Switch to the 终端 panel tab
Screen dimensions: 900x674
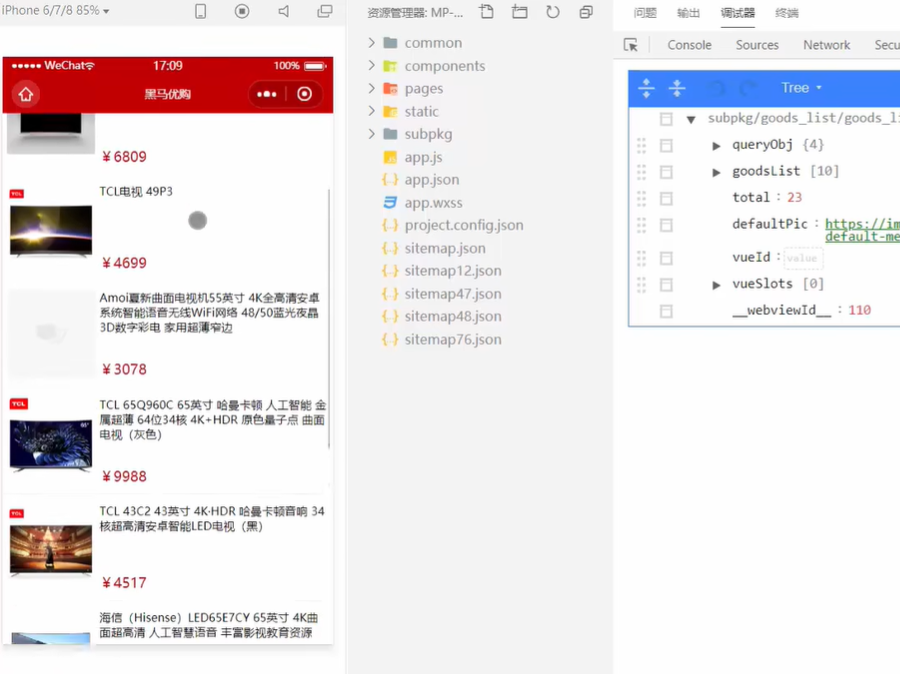(787, 13)
